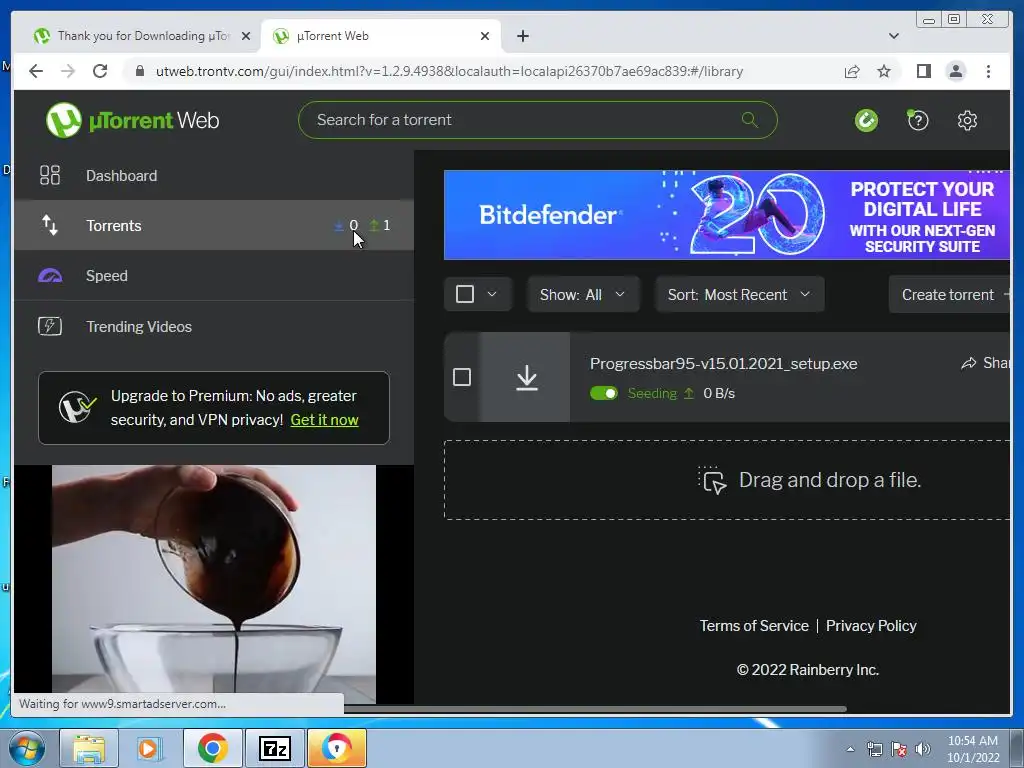Click the Torrents up-down arrows icon
The height and width of the screenshot is (768, 1024).
coord(50,225)
